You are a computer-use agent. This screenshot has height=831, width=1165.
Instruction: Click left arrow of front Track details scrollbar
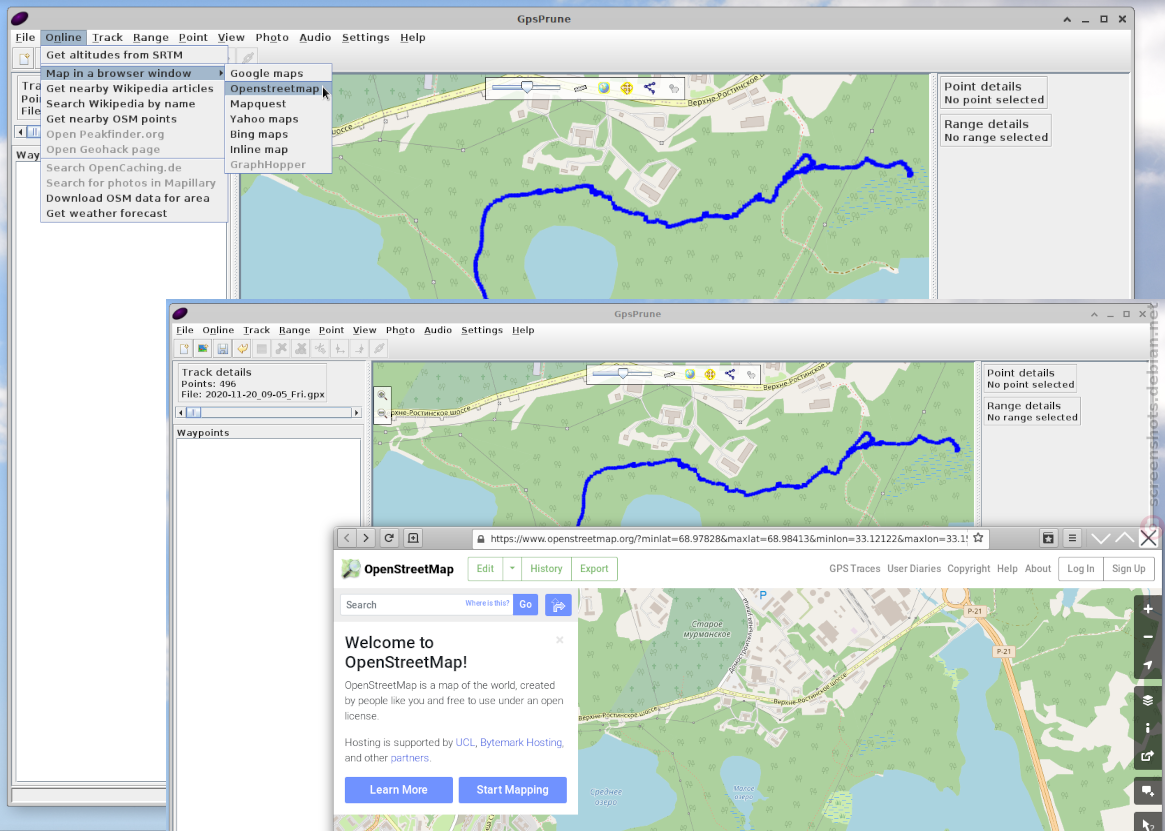(x=181, y=413)
